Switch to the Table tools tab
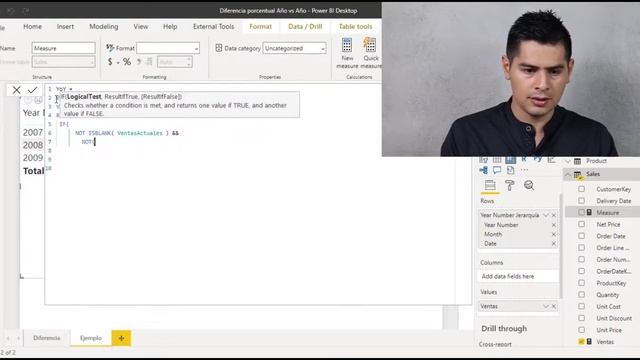Viewport: 640px width, 360px height. click(x=355, y=27)
